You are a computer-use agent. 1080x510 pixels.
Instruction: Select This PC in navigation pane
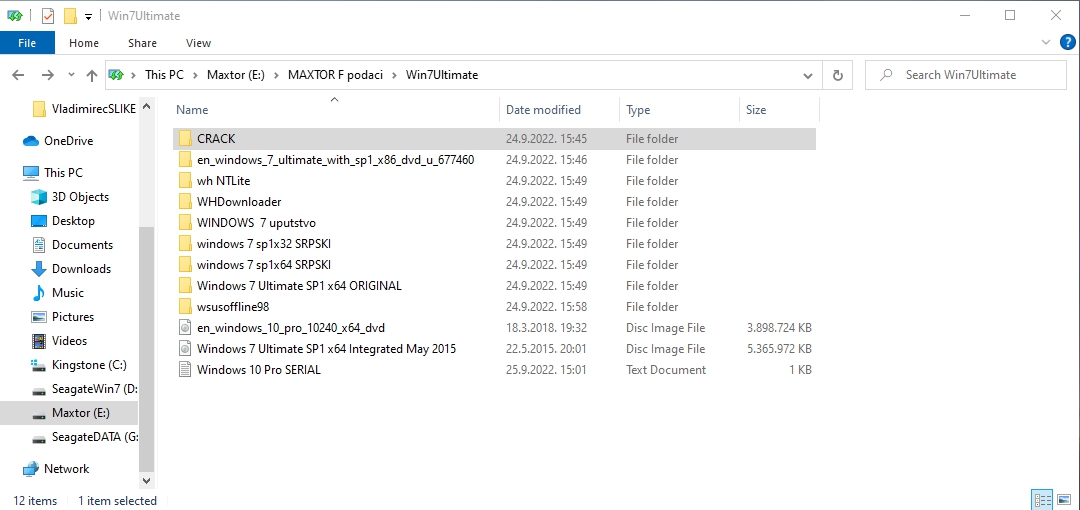[x=63, y=172]
